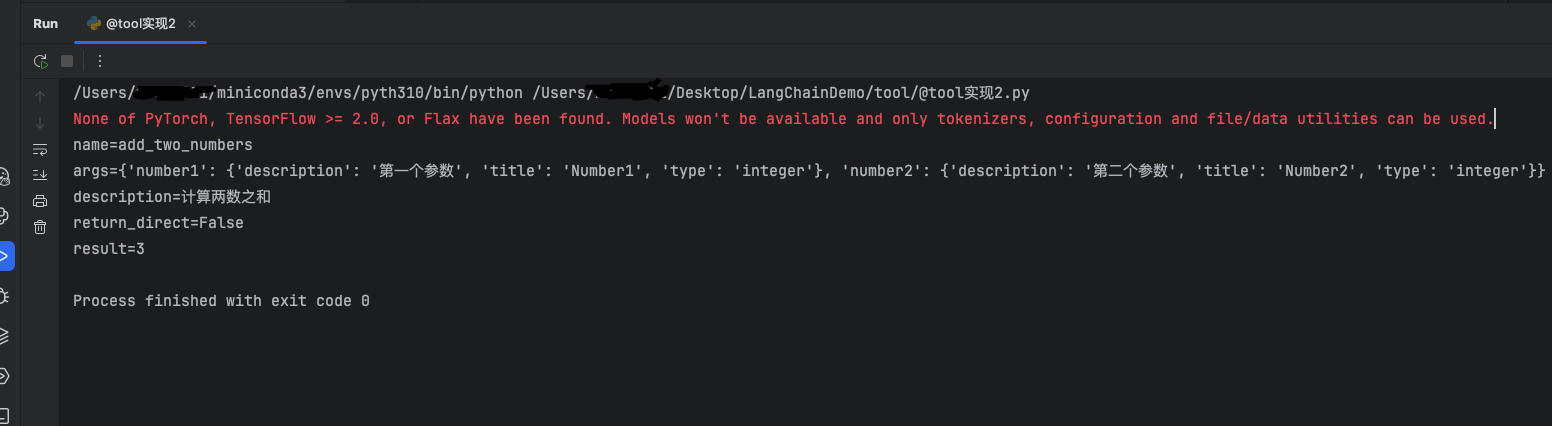Jump down the stack trace with down arrow
The height and width of the screenshot is (426, 1552).
[x=40, y=123]
